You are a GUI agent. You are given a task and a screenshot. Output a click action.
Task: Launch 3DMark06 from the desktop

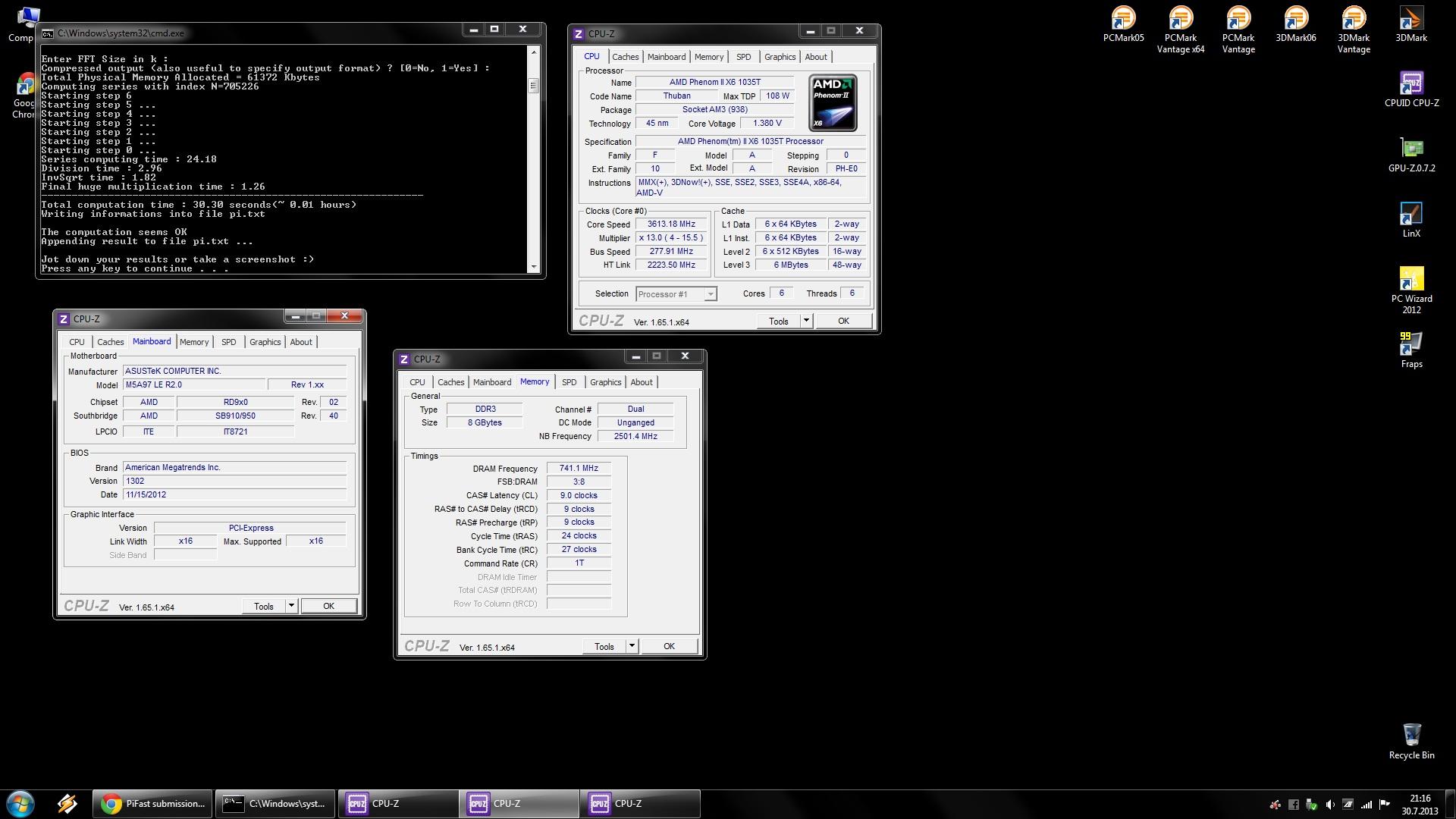[x=1296, y=24]
